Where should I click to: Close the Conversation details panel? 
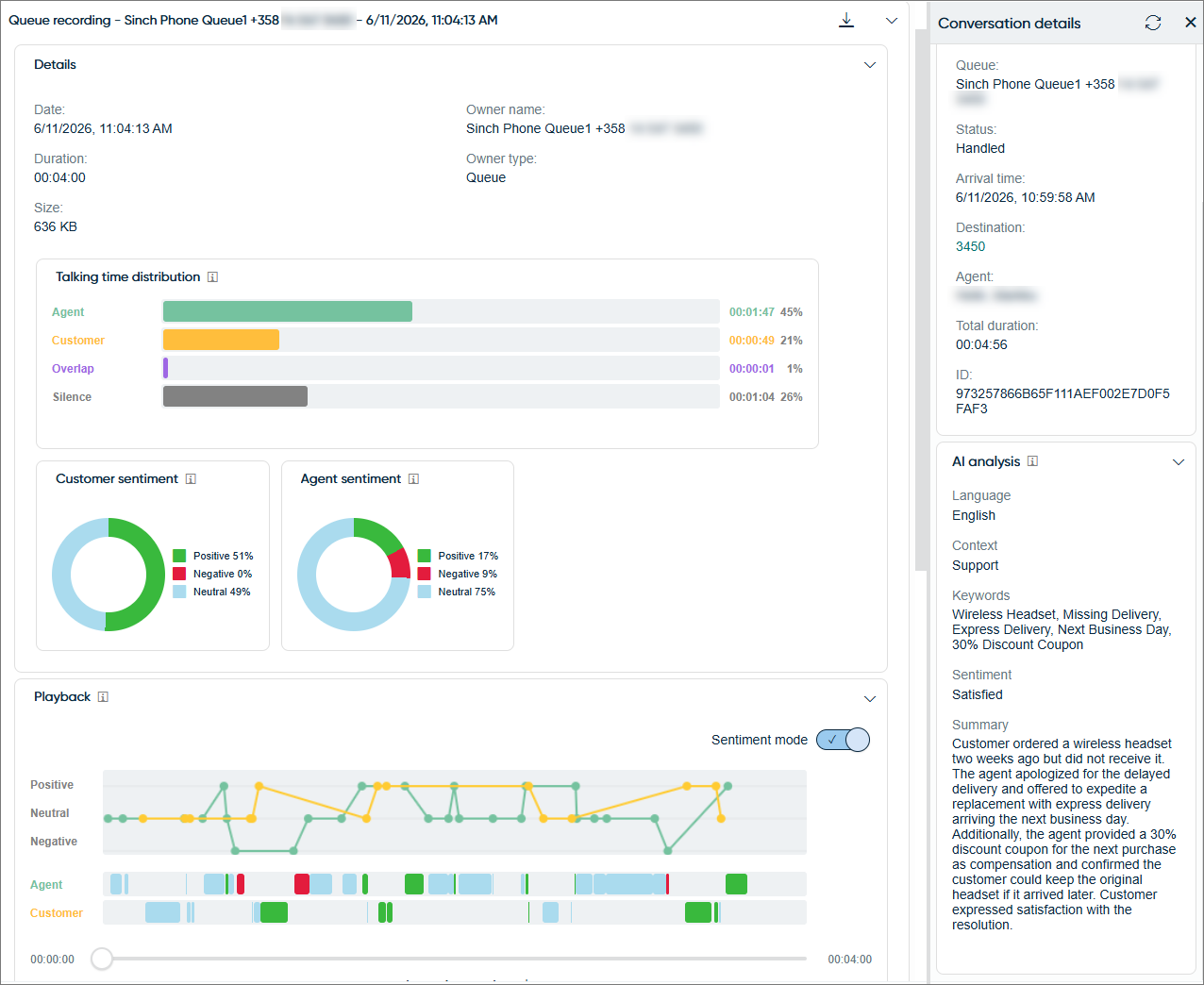click(x=1191, y=23)
